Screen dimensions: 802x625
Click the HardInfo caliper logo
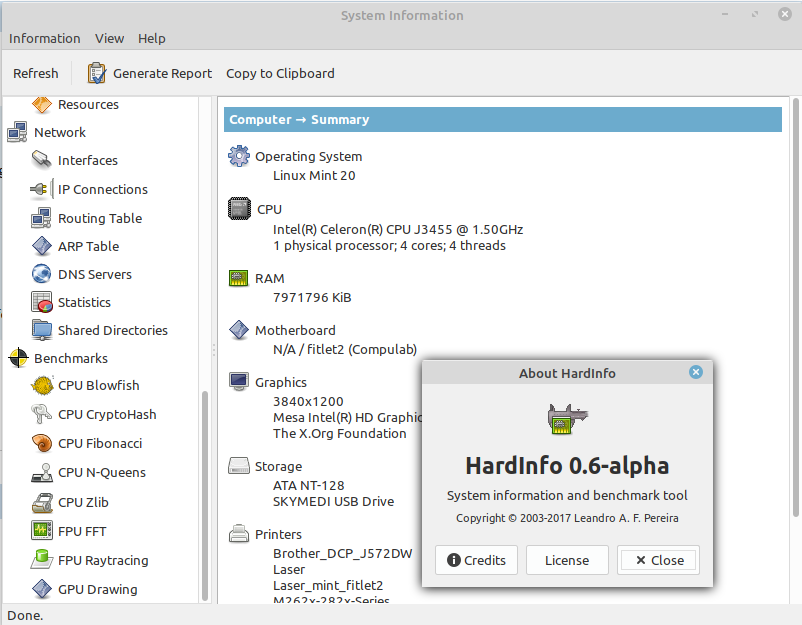[x=567, y=418]
